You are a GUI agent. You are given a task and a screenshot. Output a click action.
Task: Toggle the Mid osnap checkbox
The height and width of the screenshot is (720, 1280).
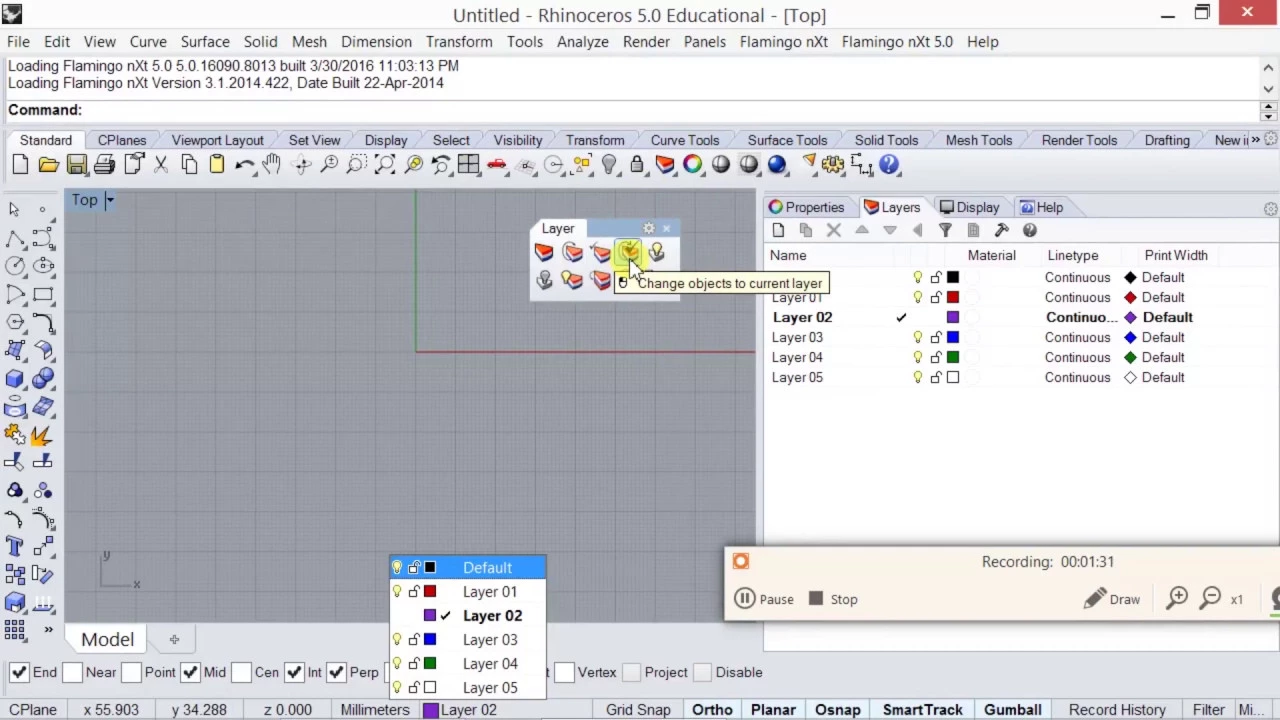(x=190, y=672)
